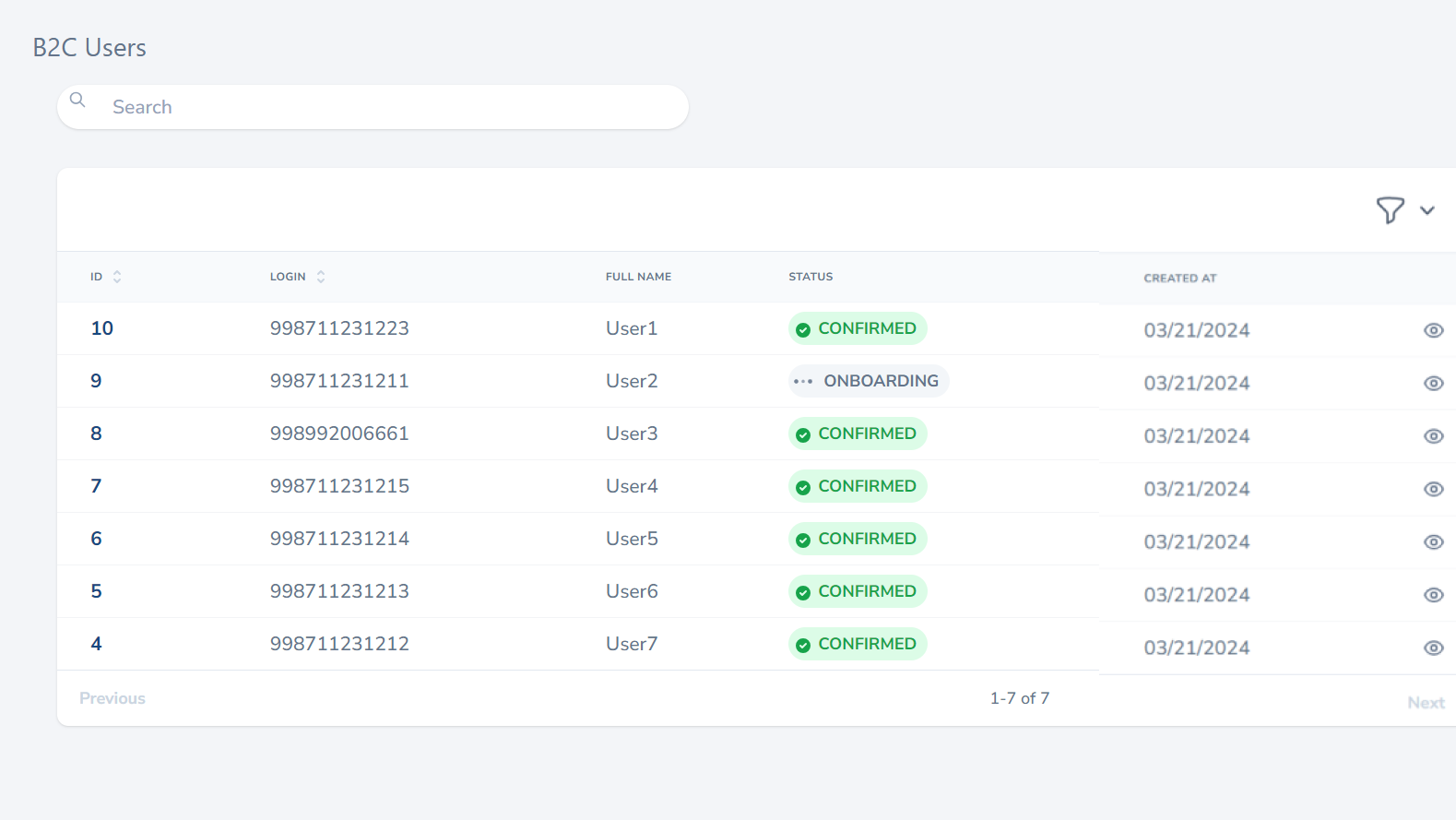Click the view icon in User4 row

[1433, 489]
